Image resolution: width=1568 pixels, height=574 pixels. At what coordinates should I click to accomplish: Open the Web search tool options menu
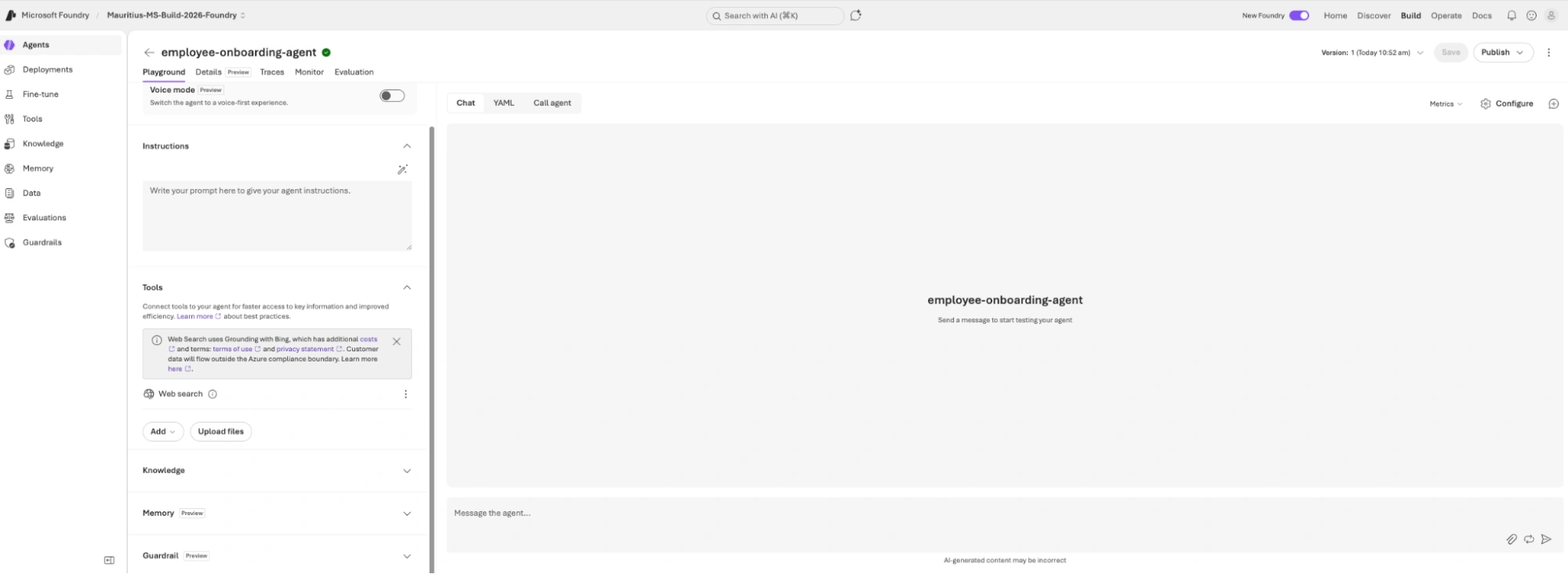click(406, 394)
